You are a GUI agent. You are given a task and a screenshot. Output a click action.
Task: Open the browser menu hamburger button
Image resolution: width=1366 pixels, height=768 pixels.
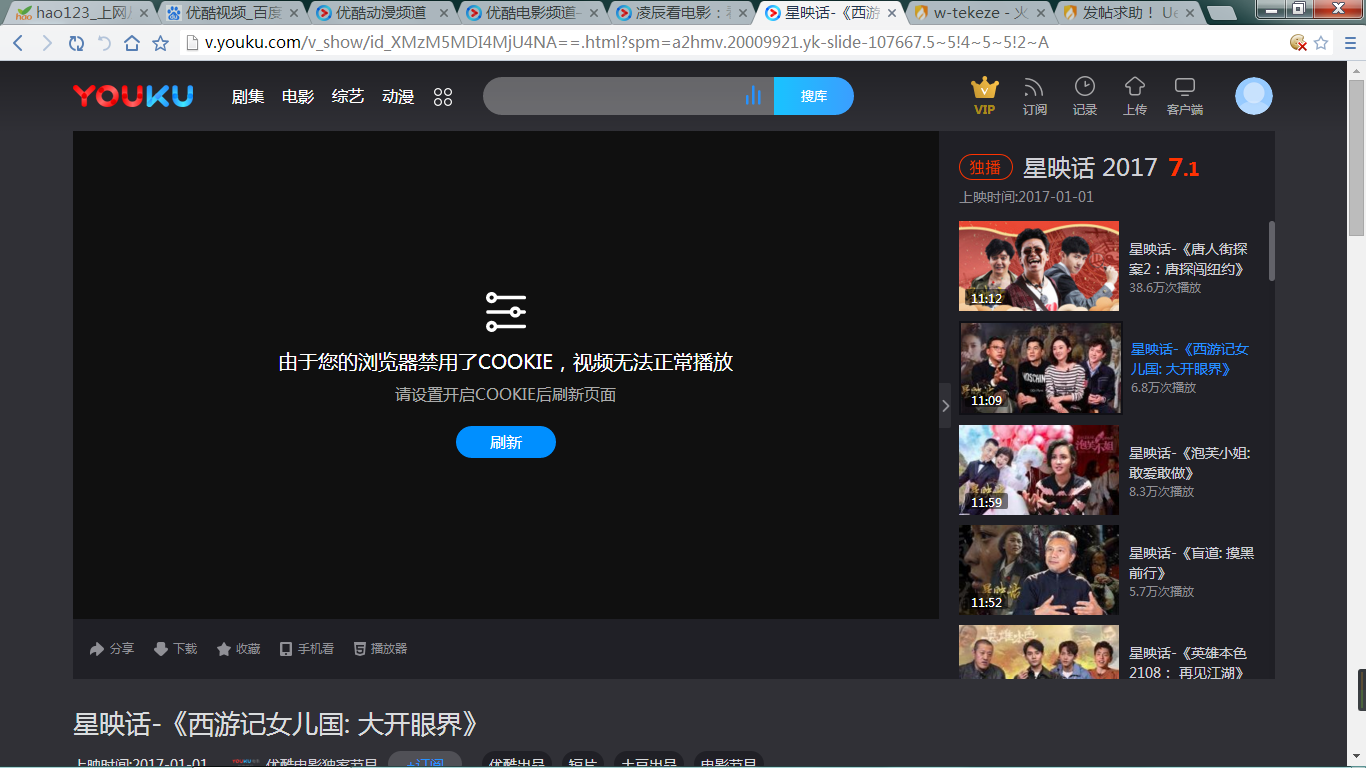1350,43
